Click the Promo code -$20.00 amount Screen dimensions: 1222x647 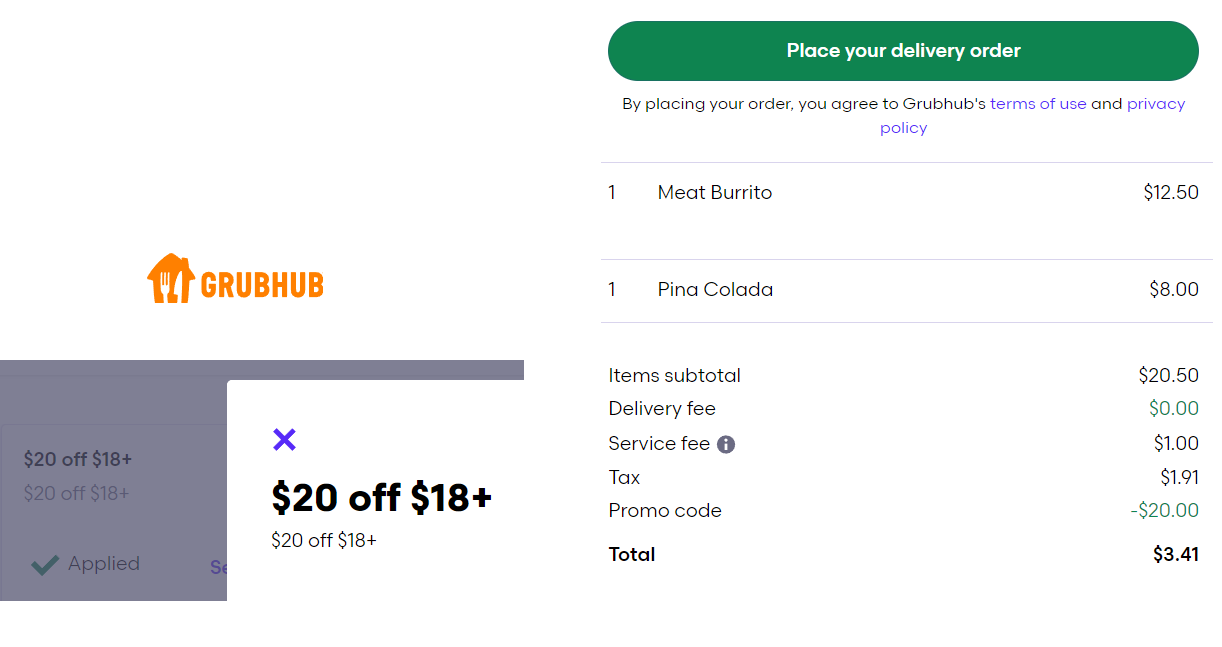1164,511
